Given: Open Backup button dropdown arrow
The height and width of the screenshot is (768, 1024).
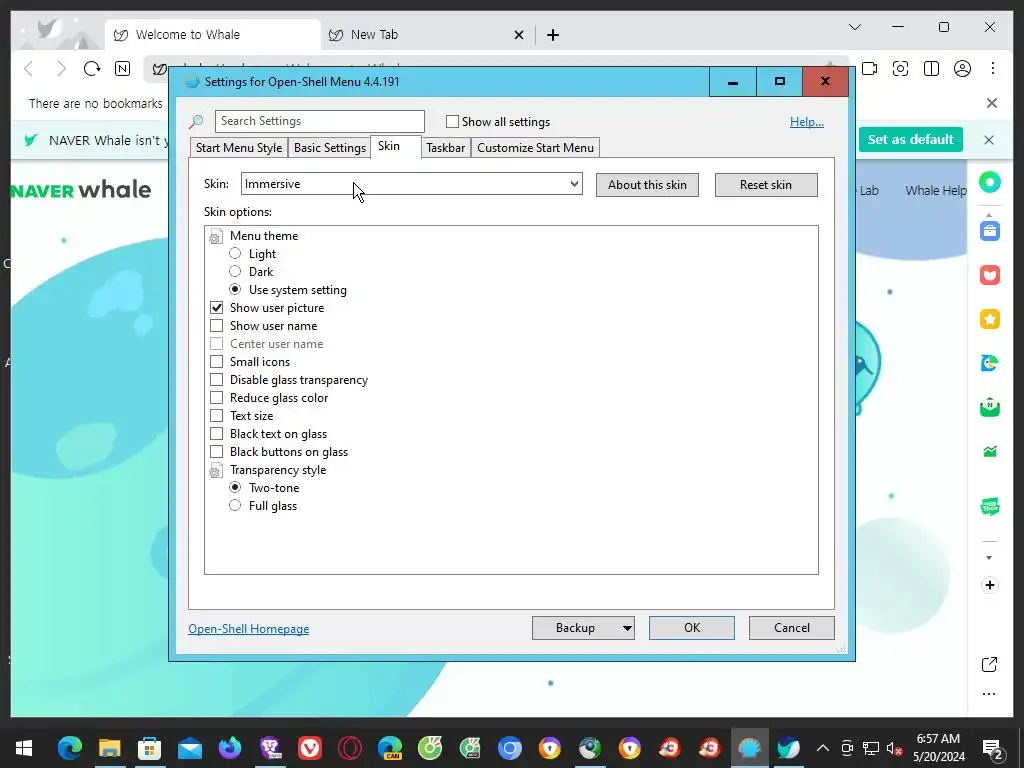Looking at the screenshot, I should click(x=627, y=628).
